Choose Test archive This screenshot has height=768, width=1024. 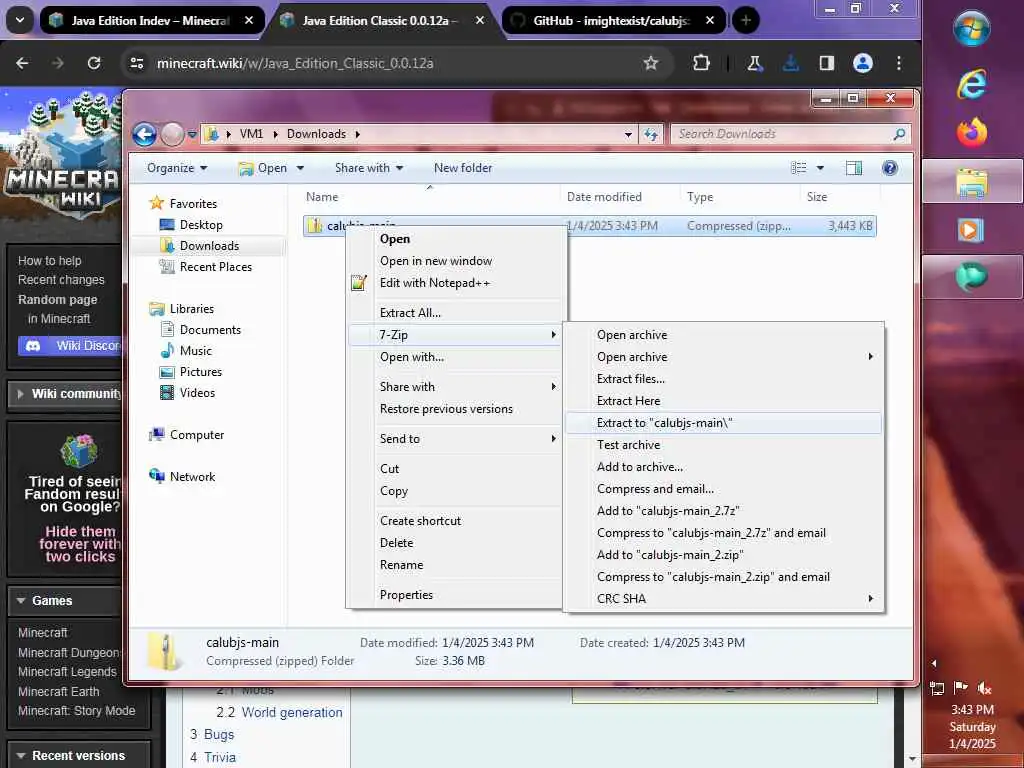[x=722, y=445]
